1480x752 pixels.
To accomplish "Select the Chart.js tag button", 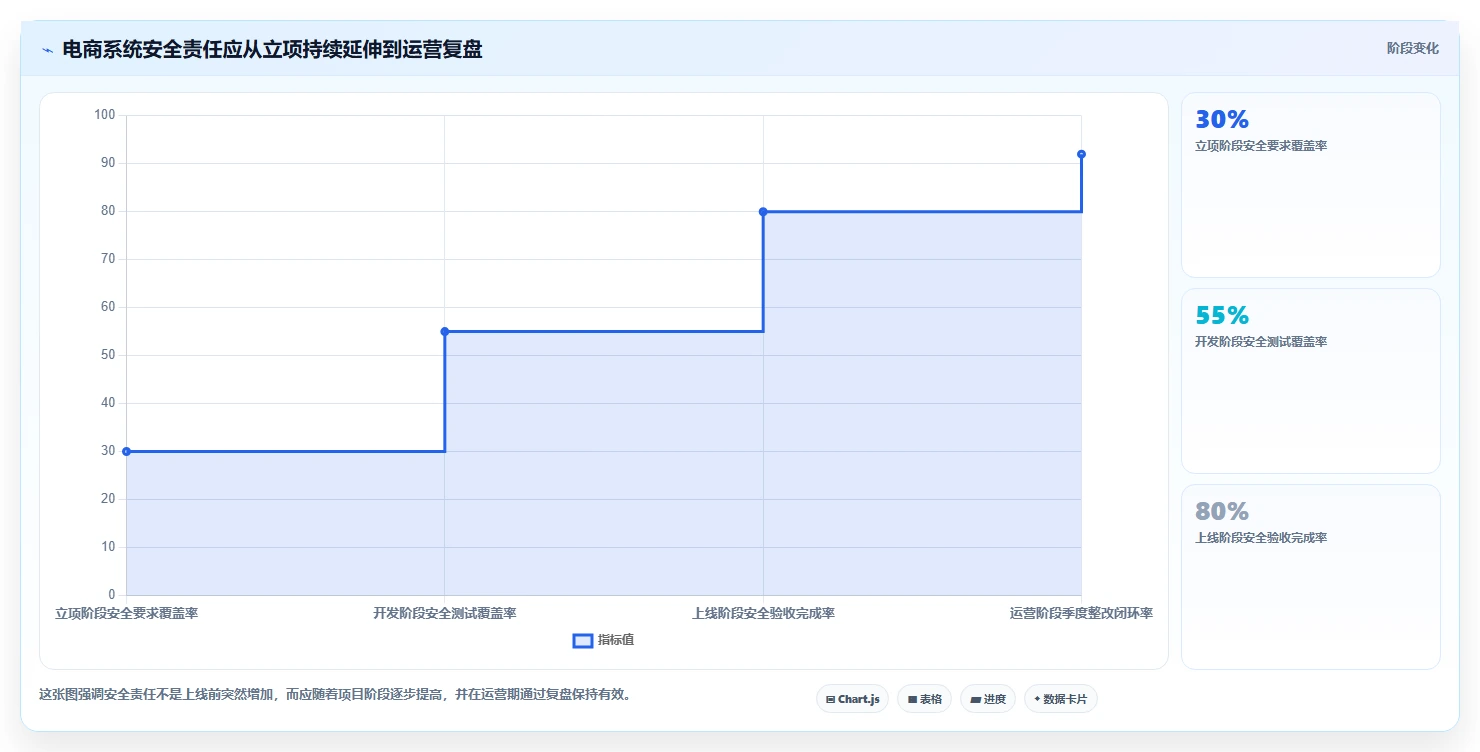I will coord(852,699).
